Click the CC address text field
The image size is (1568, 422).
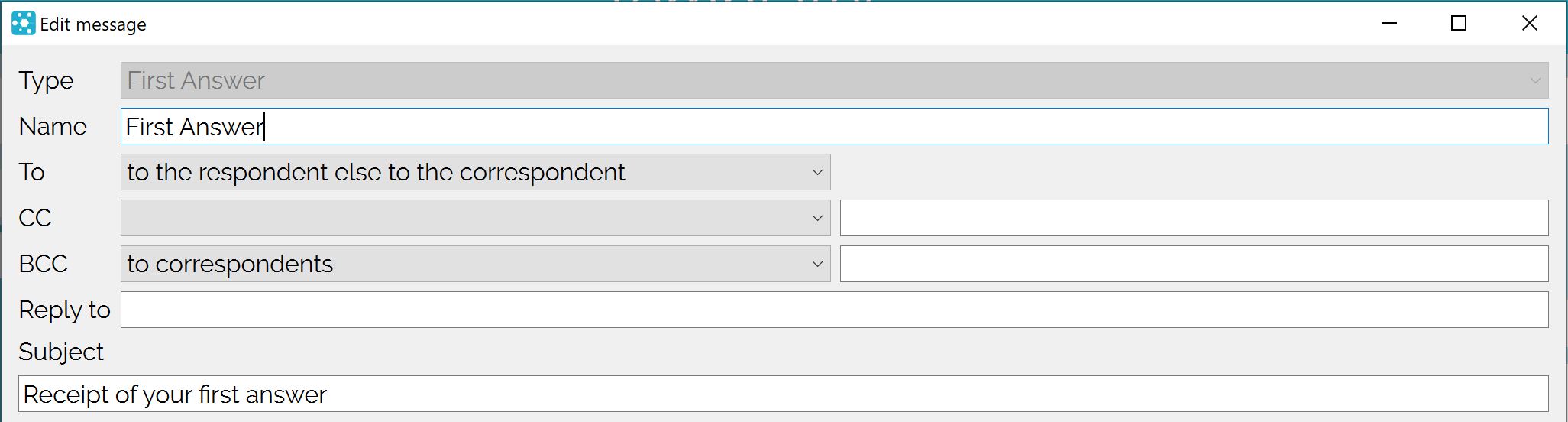click(1195, 218)
